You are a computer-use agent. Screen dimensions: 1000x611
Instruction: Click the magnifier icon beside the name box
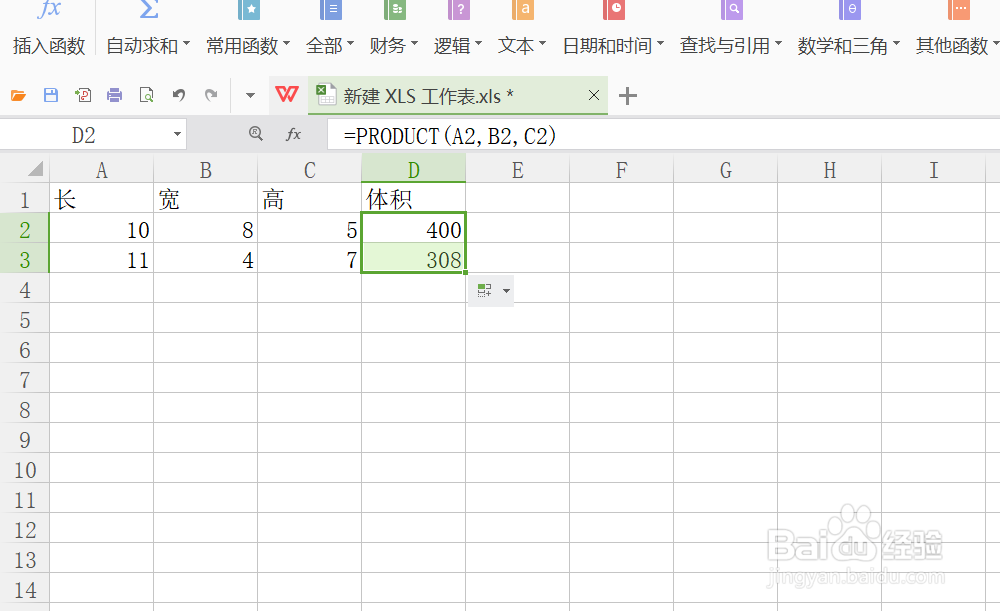[256, 133]
